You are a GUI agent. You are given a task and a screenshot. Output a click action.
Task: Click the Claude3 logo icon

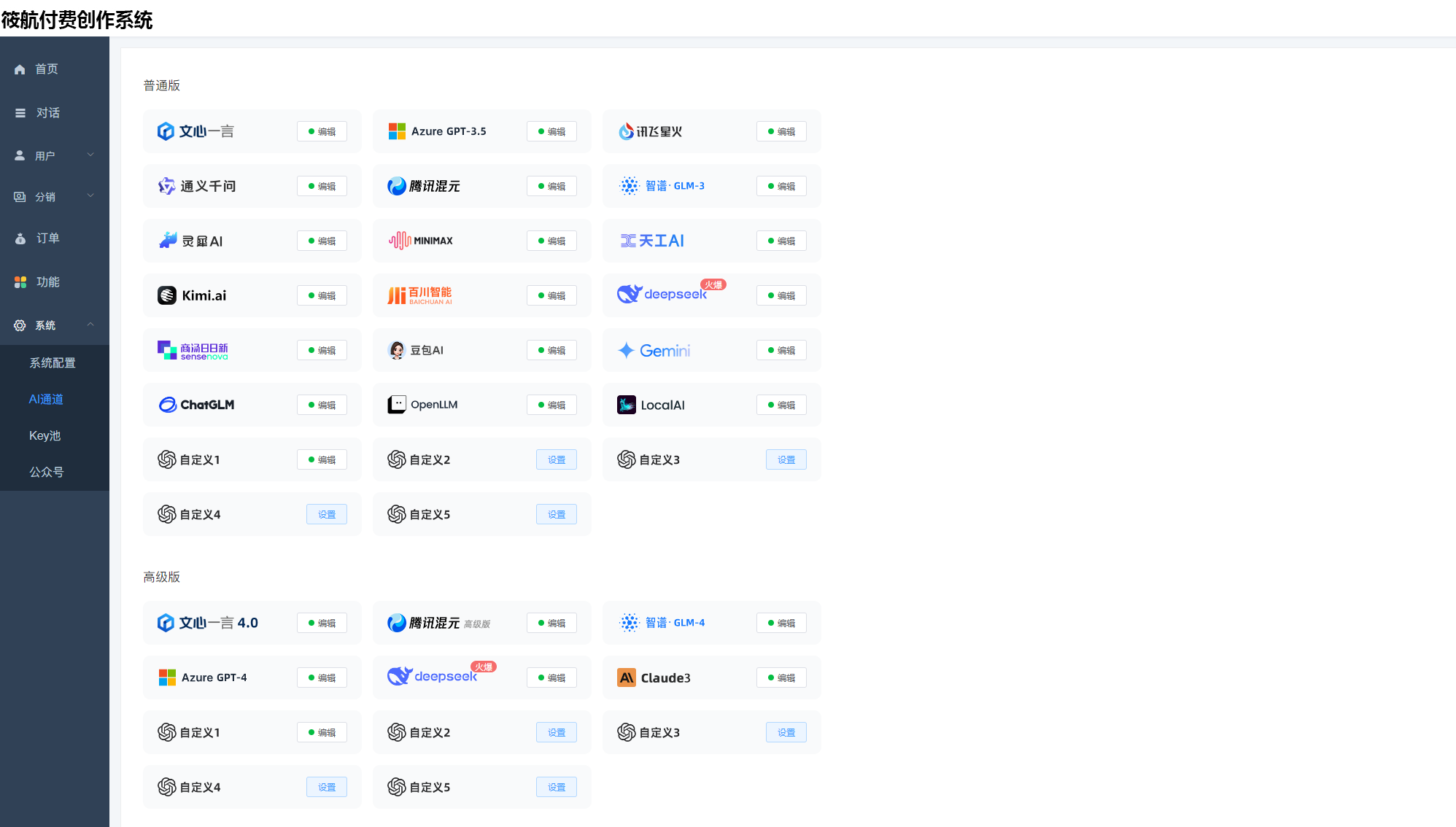(x=627, y=678)
